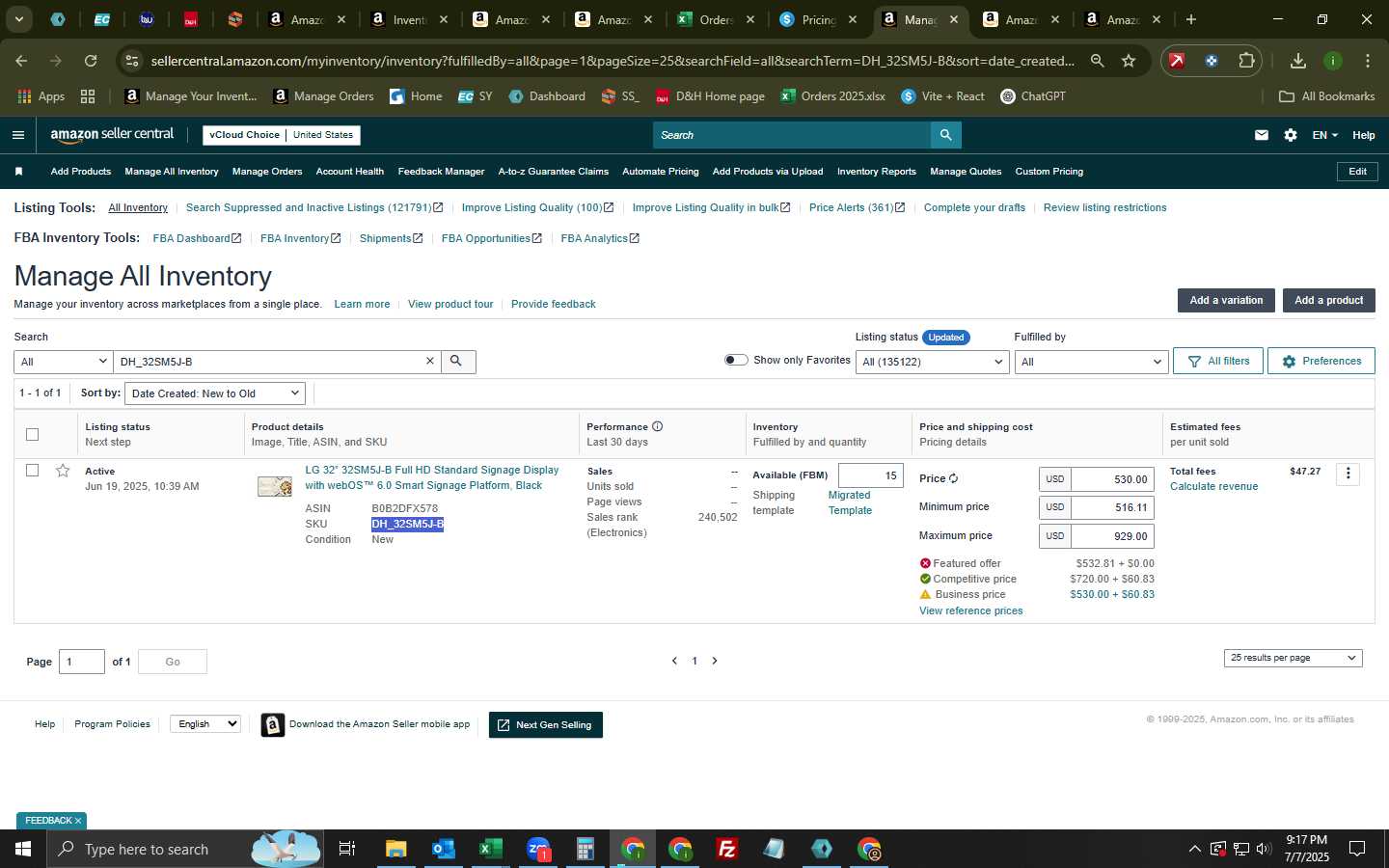Click the bookmark flag icon in the navigation bar
This screenshot has height=868, width=1389.
tap(18, 172)
